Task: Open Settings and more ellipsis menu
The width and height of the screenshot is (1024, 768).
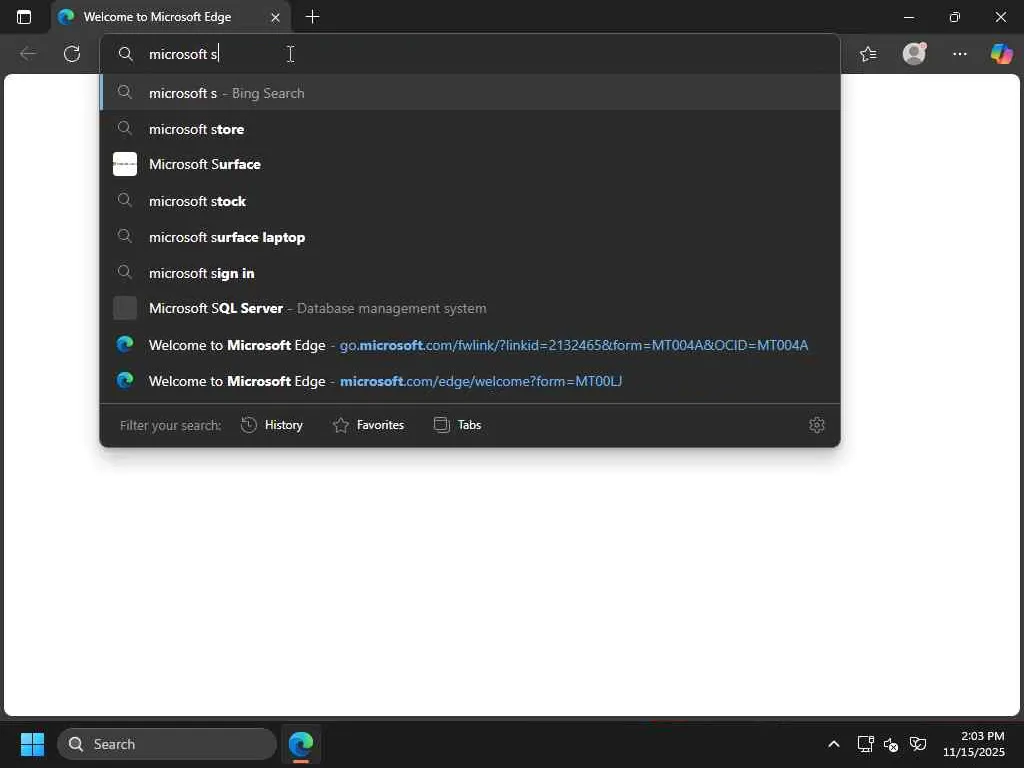Action: coord(959,54)
